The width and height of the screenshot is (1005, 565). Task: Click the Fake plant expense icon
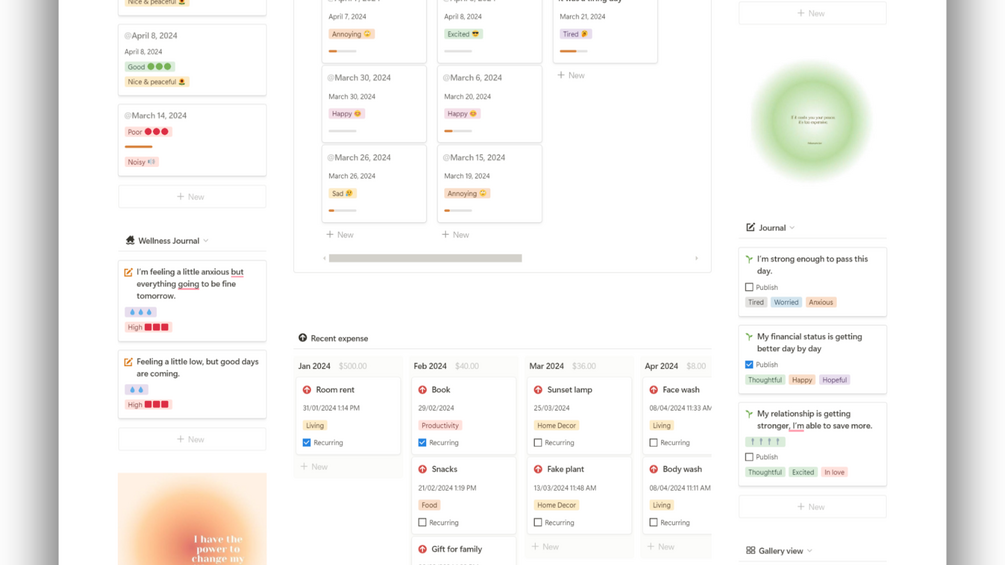(538, 469)
